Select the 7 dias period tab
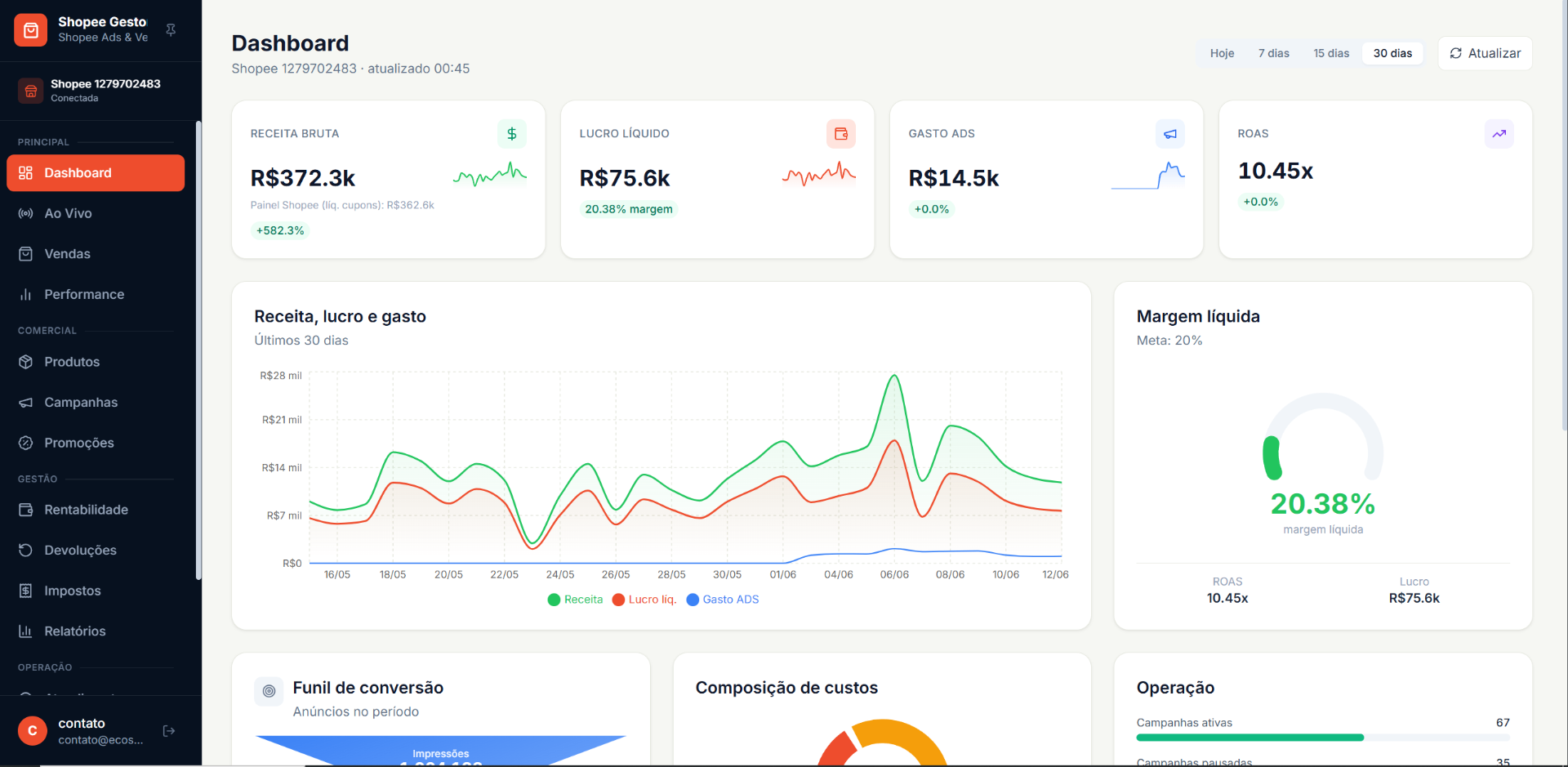This screenshot has height=767, width=1568. click(x=1273, y=53)
